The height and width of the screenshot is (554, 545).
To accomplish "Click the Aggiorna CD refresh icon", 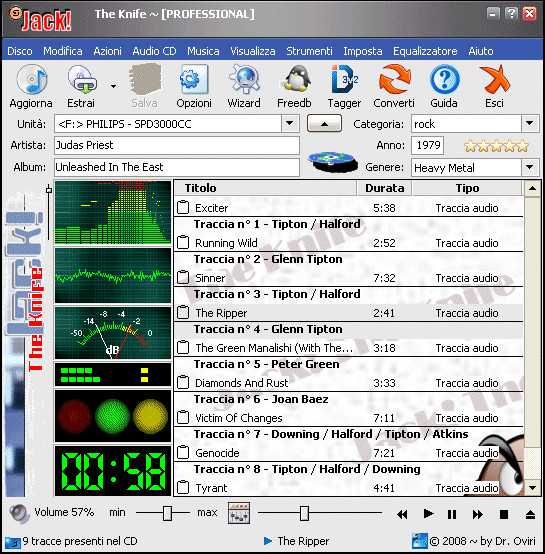I will [31, 80].
